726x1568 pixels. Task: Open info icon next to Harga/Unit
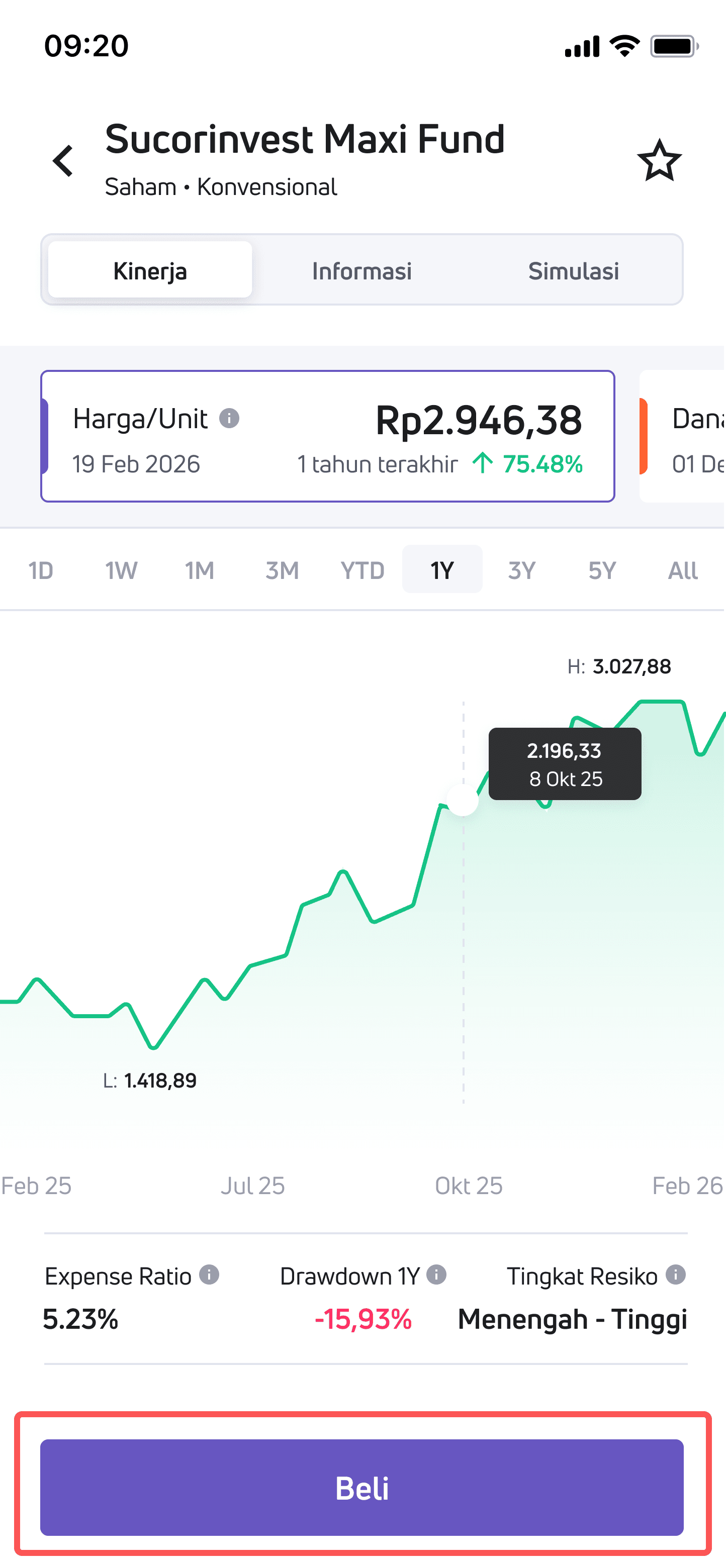229,419
